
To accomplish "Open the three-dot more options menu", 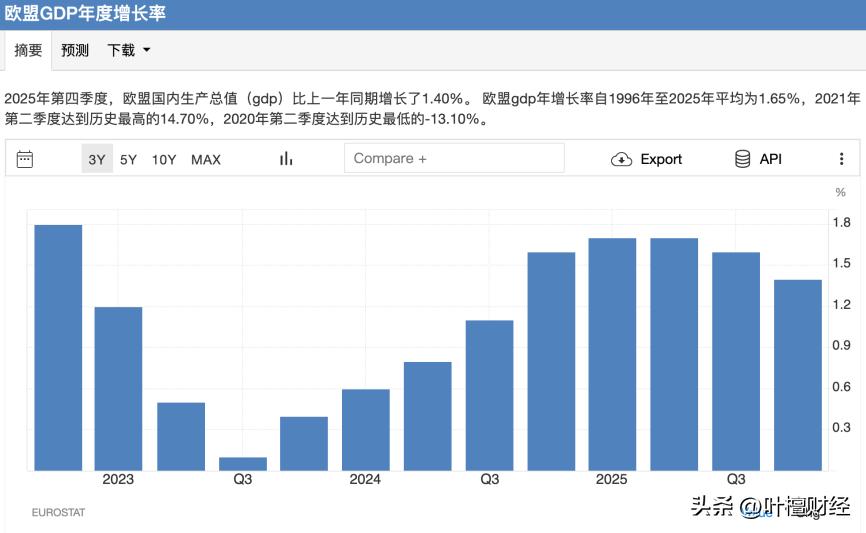I will coord(841,159).
